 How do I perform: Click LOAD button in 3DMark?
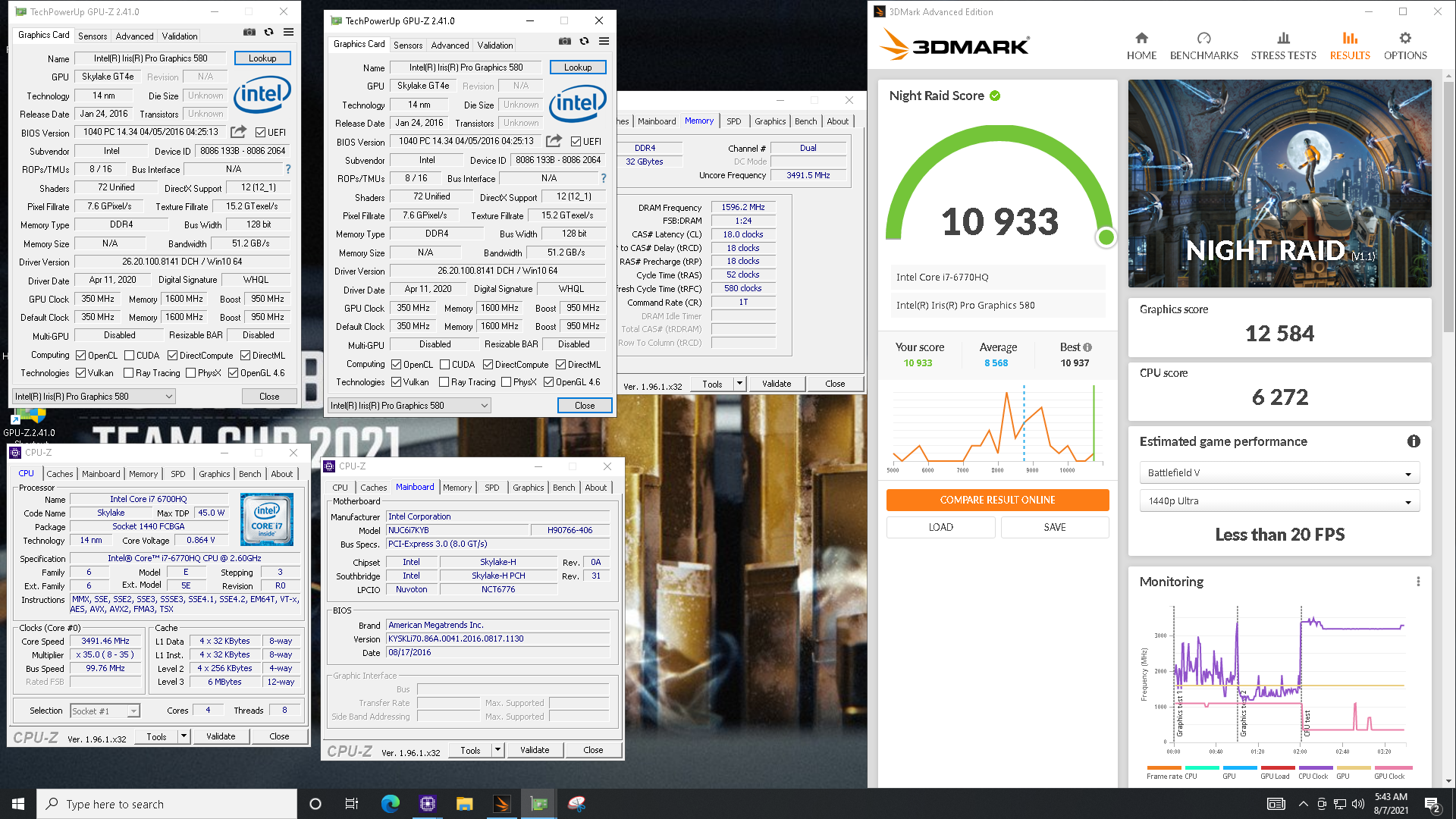click(x=940, y=527)
